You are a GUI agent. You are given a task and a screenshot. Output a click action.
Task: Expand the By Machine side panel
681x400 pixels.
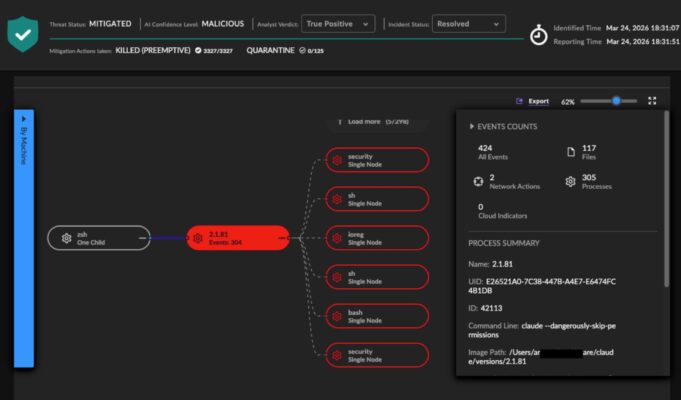point(23,239)
